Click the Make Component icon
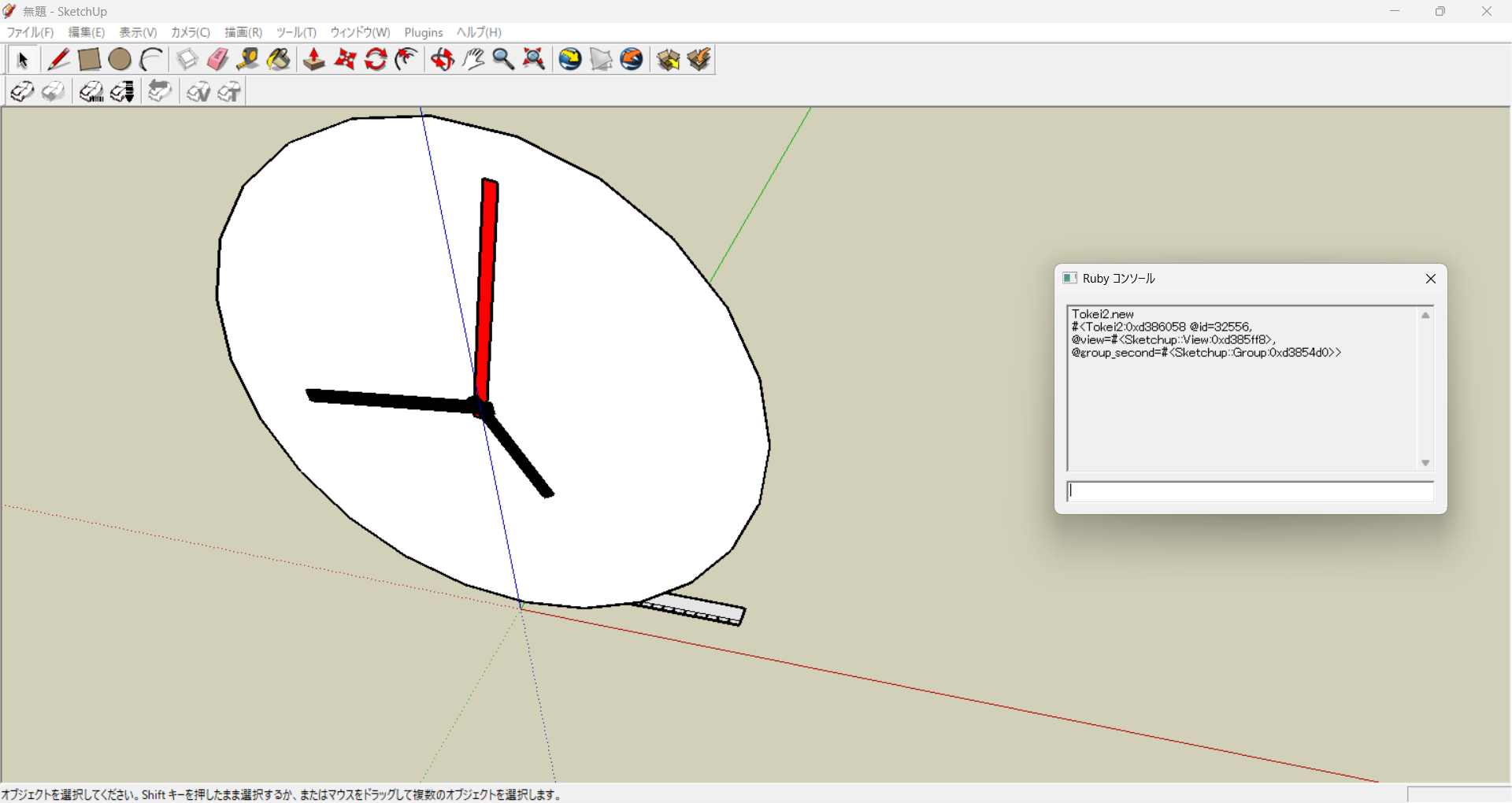 point(187,60)
